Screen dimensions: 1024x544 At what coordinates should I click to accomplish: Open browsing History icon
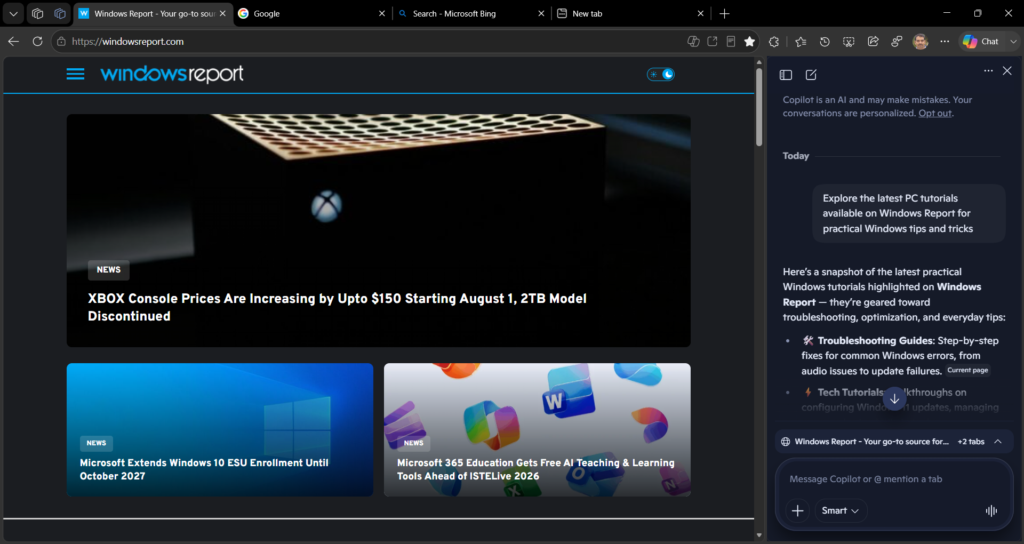click(x=825, y=41)
